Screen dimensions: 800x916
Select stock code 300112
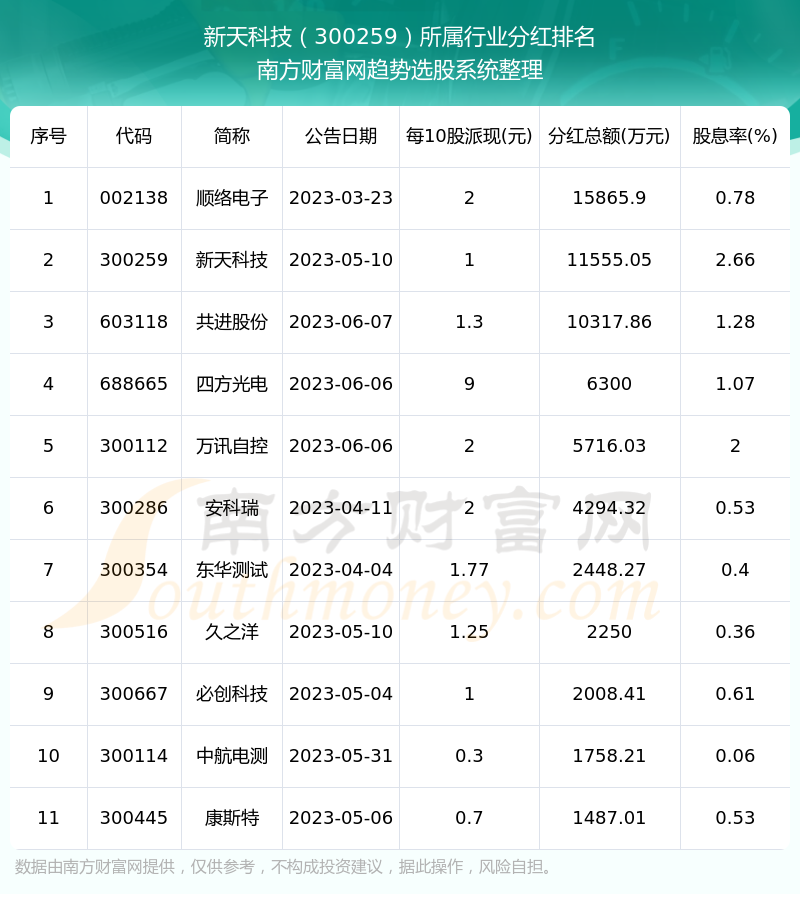point(134,446)
